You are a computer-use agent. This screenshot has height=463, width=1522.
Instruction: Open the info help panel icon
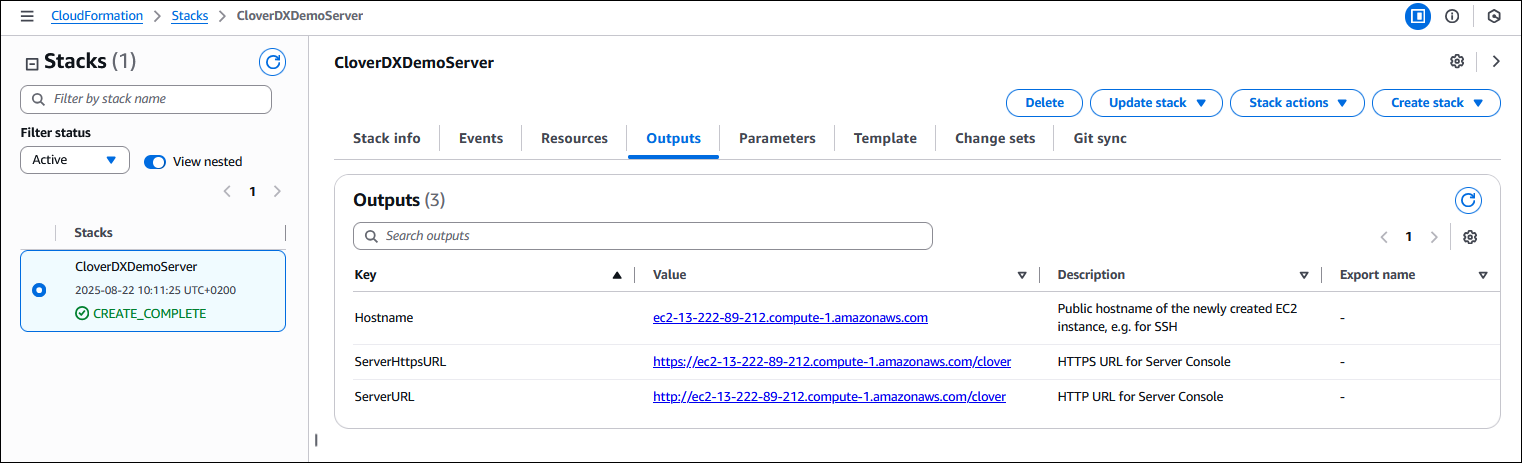[x=1452, y=16]
